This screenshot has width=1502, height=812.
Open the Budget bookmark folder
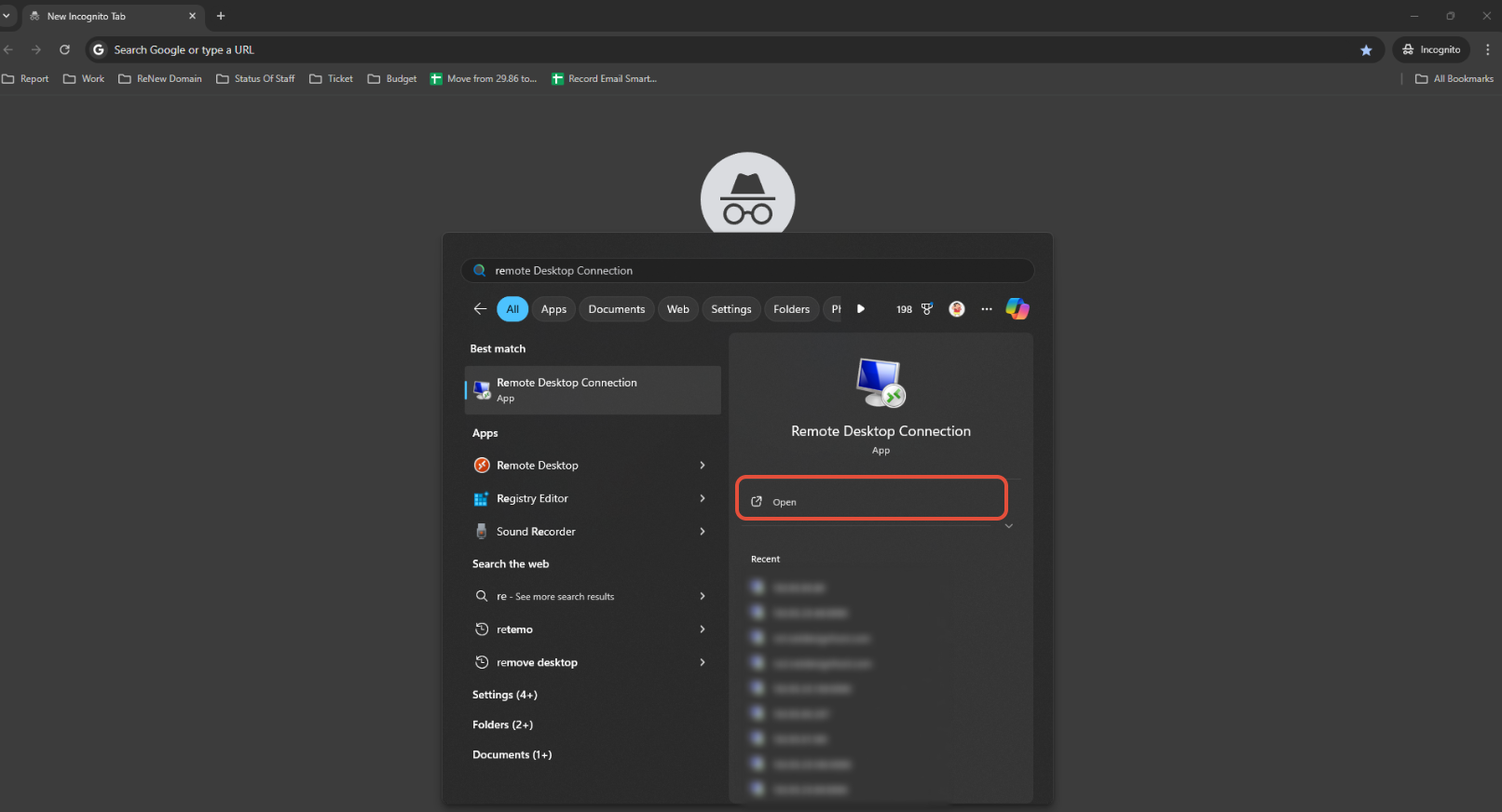coord(392,79)
